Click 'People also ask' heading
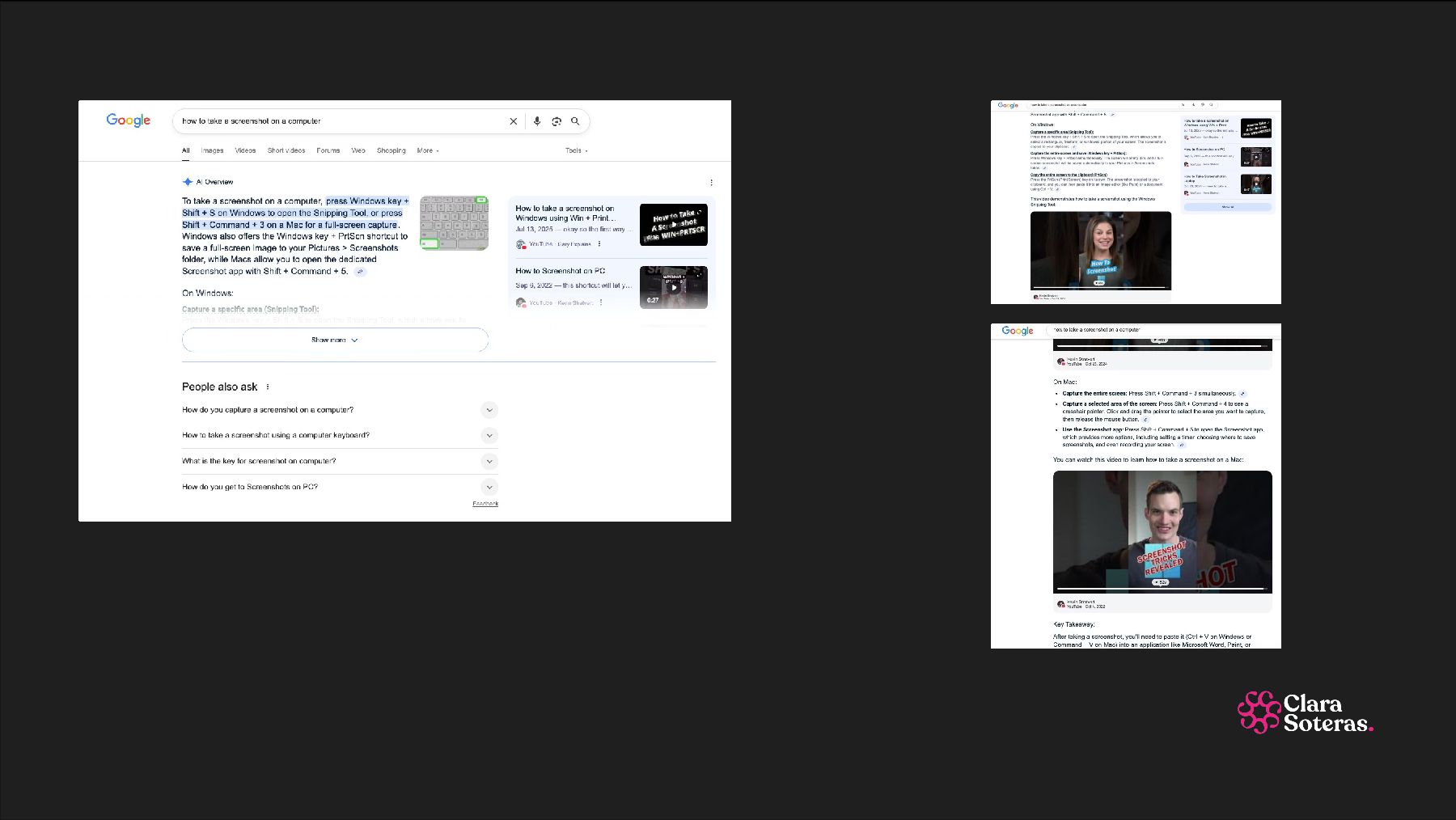Screen dimensions: 1456x820 tap(220, 387)
